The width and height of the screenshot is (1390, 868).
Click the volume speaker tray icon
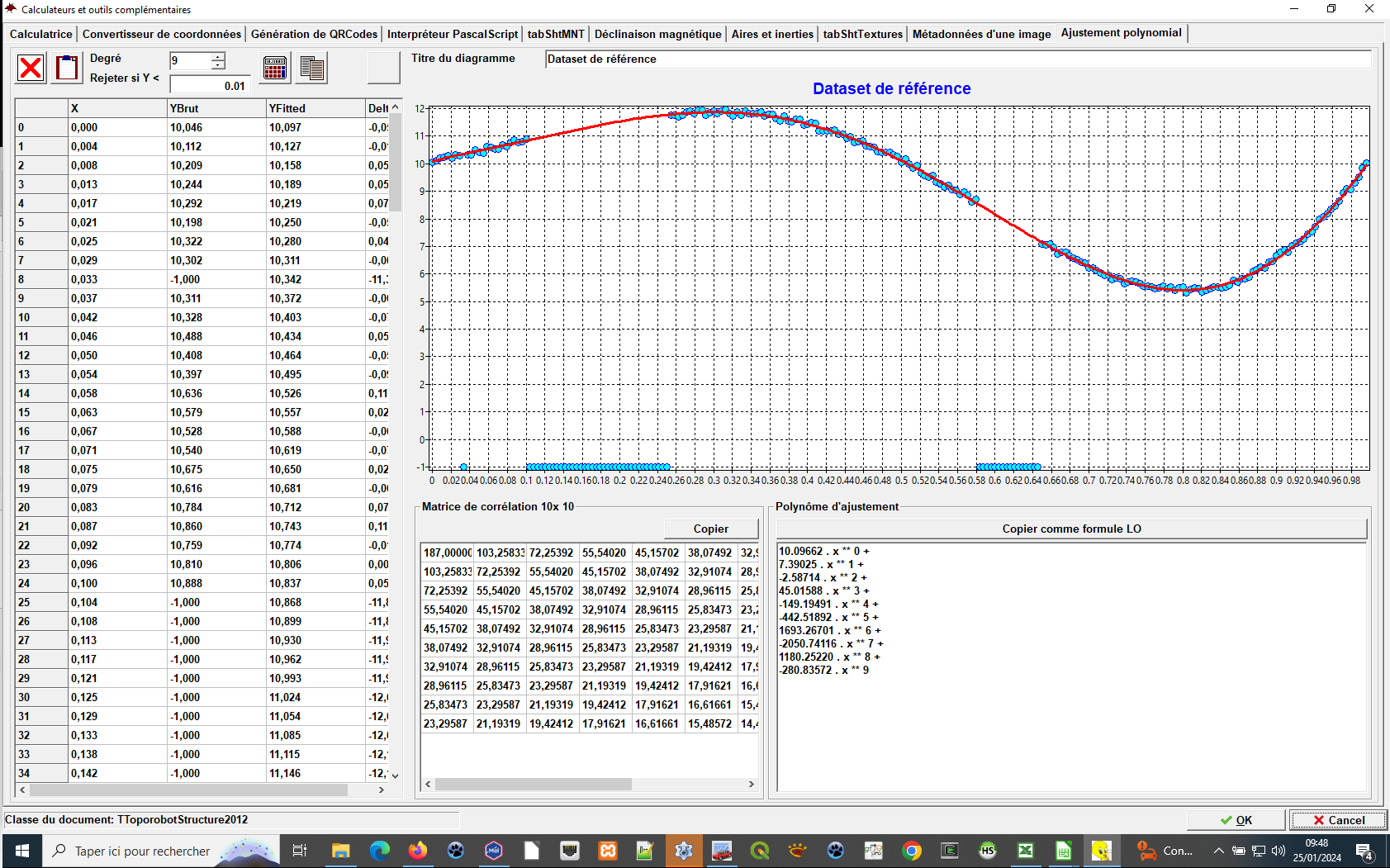1279,851
